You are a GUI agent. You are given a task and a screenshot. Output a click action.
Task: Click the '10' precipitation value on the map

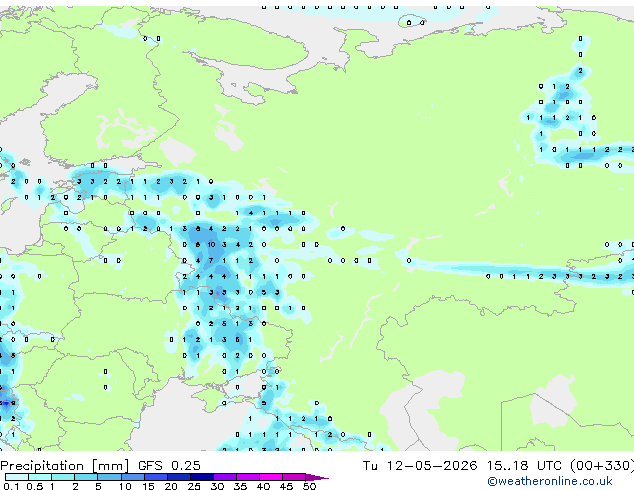click(211, 245)
